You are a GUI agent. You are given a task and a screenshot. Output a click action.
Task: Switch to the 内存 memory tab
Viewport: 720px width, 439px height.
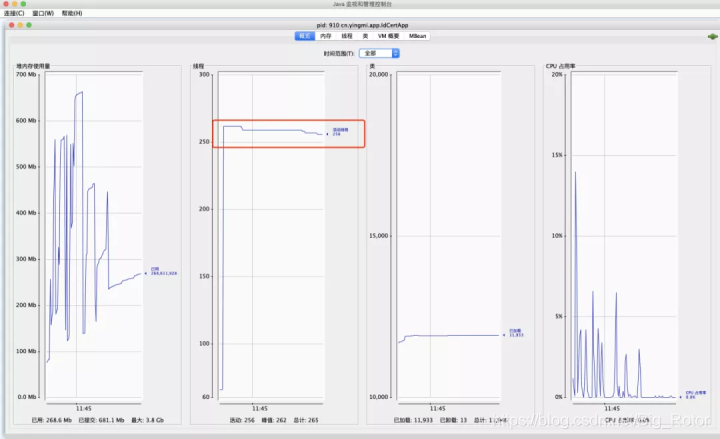(326, 36)
